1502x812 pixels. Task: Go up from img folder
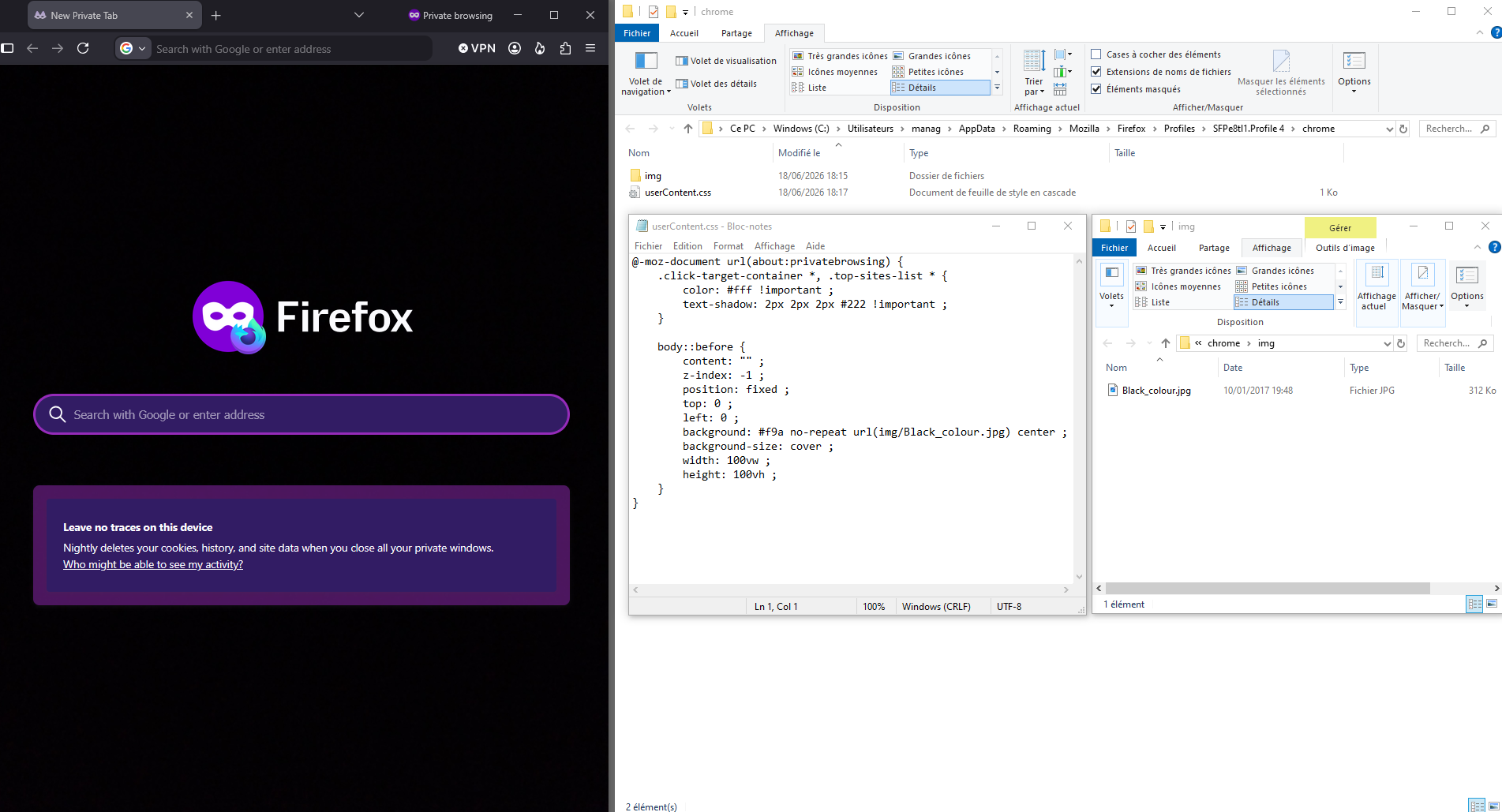(x=1166, y=343)
